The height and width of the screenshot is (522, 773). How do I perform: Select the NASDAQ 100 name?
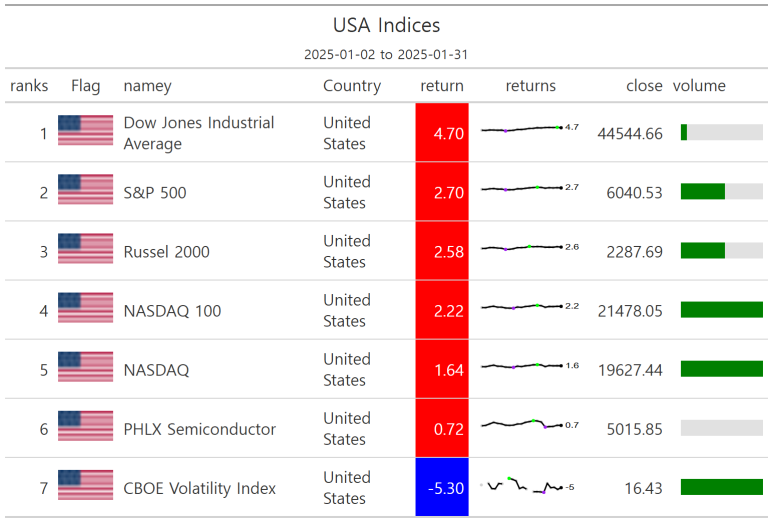point(172,311)
